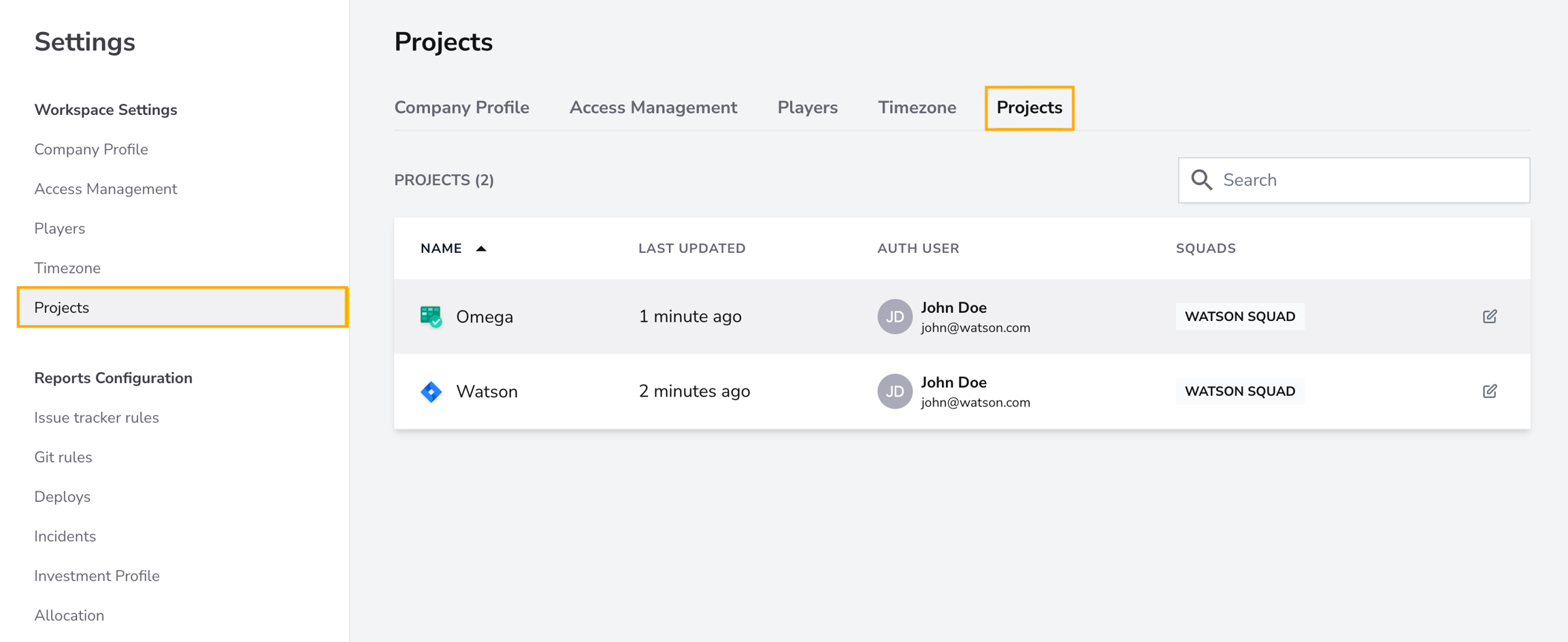Click the edit icon for Omega project

coord(1489,316)
